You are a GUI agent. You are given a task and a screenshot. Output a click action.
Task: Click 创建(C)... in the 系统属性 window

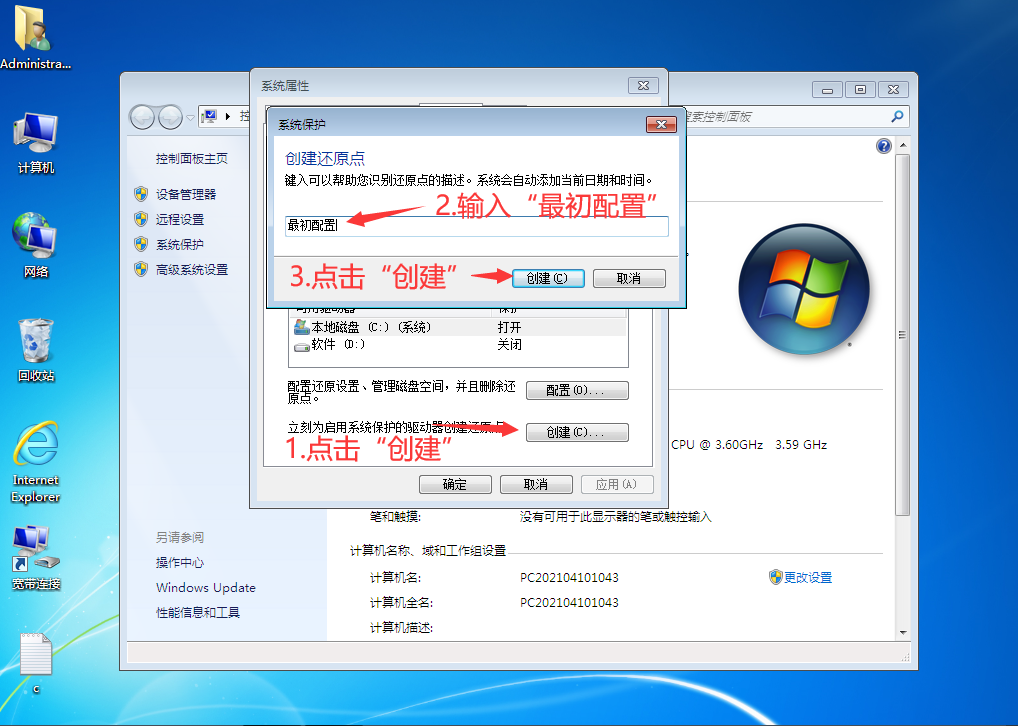(577, 432)
